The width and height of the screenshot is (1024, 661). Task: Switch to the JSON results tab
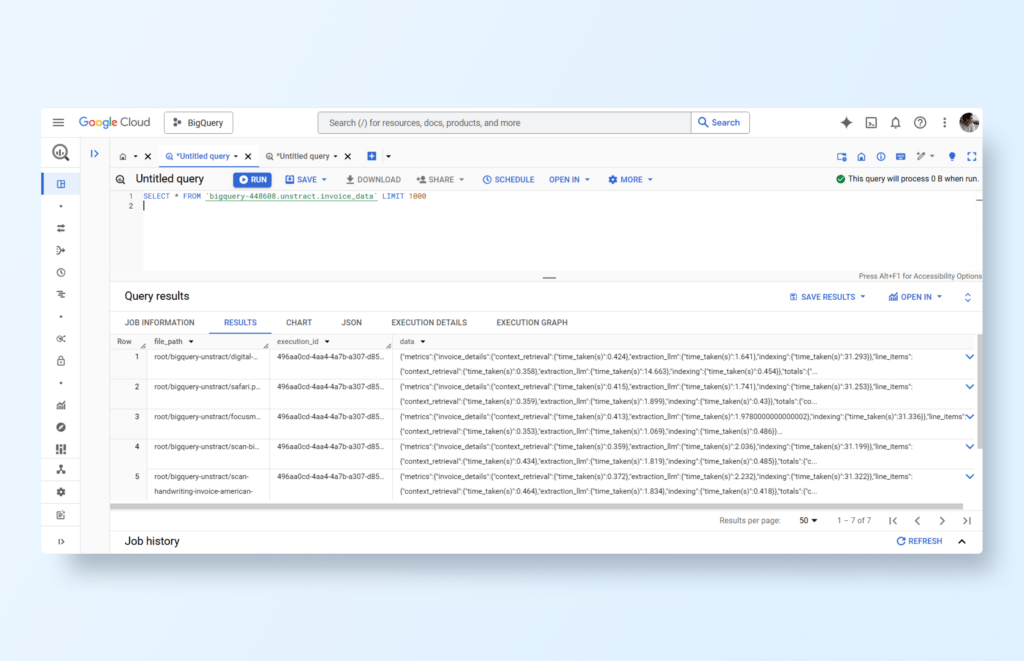point(351,323)
